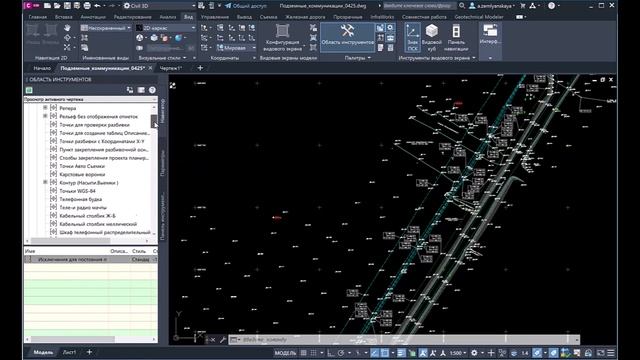The height and width of the screenshot is (360, 640).
Task: Toggle the Знак ПСК (UCS icon) button
Action: (x=413, y=37)
